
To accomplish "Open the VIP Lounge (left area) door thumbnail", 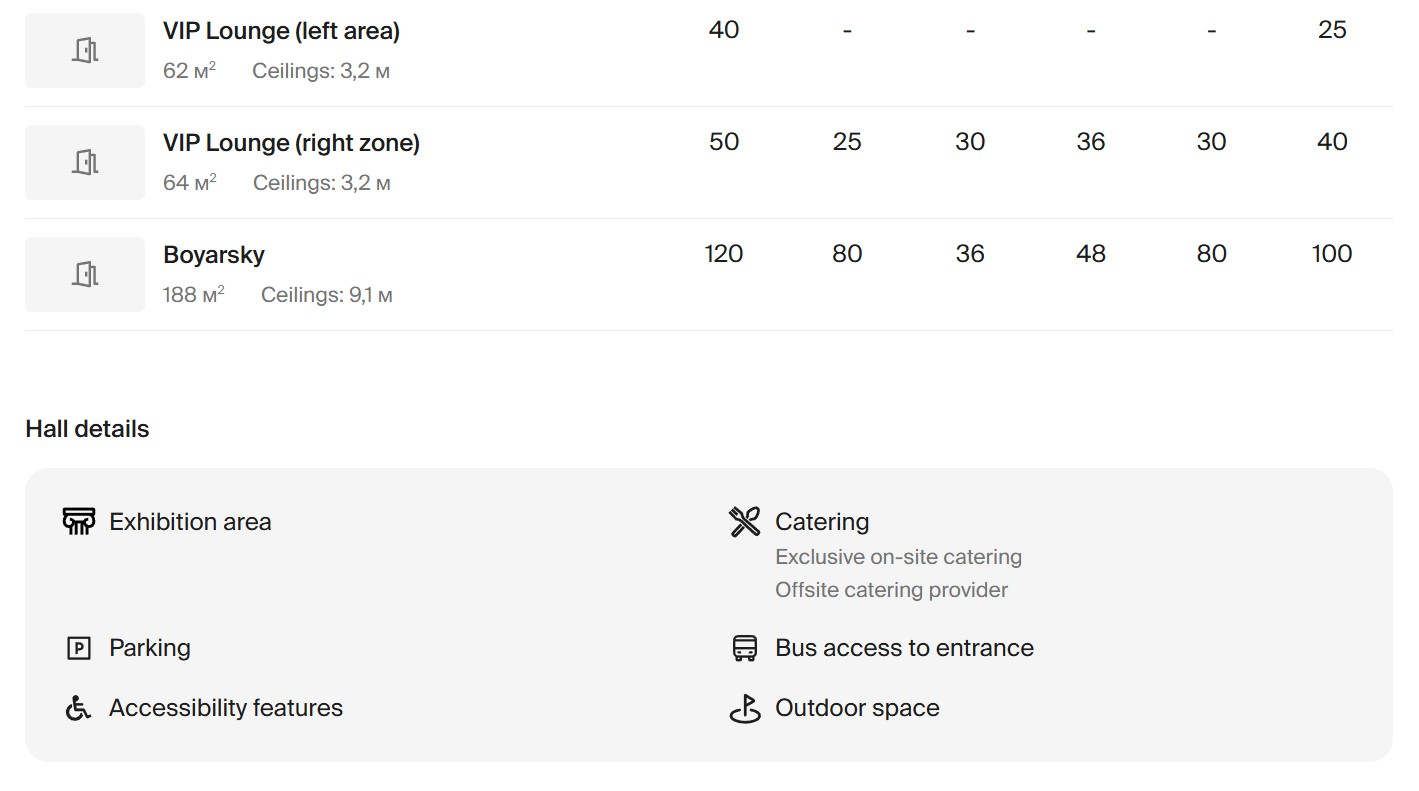I will tap(85, 50).
